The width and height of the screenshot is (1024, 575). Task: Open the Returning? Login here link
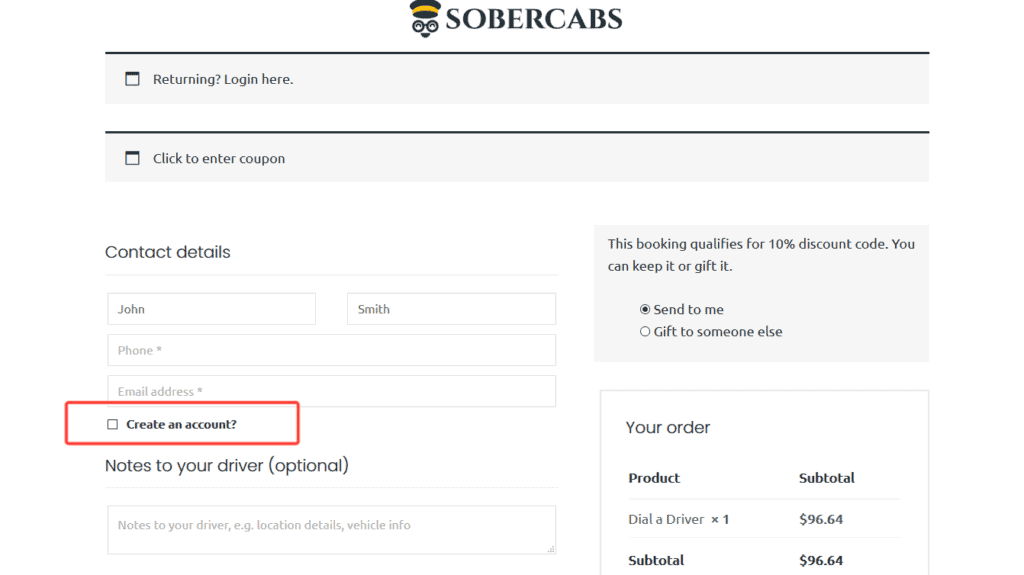223,79
